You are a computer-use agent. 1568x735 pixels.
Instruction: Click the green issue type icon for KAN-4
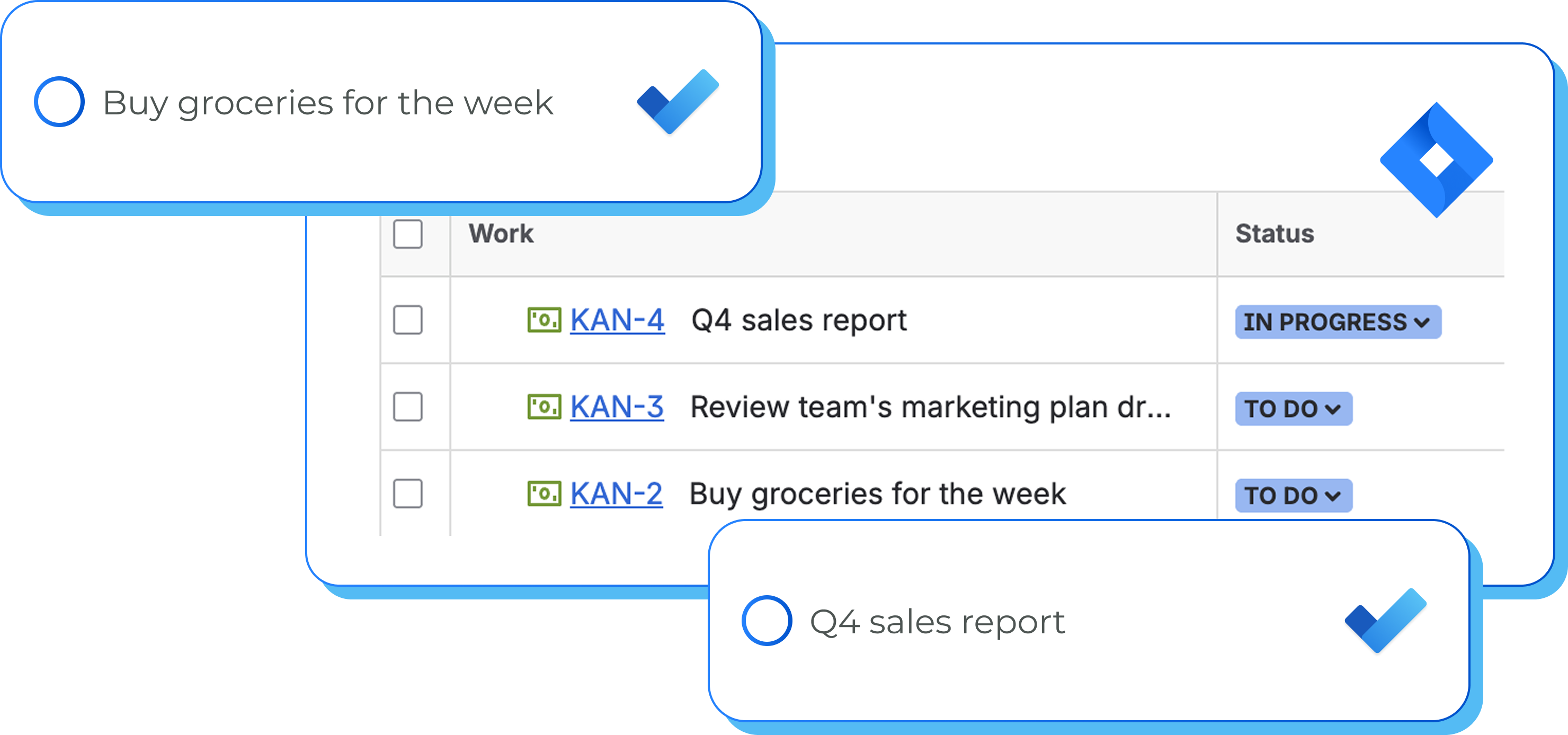544,320
